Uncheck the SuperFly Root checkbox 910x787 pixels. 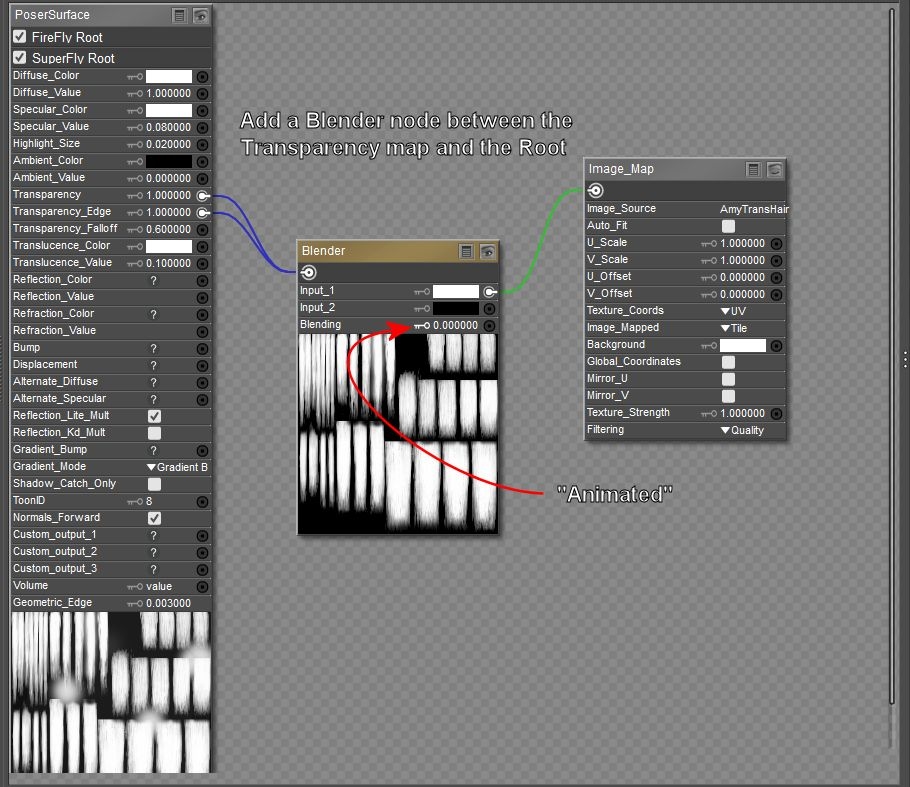point(20,58)
